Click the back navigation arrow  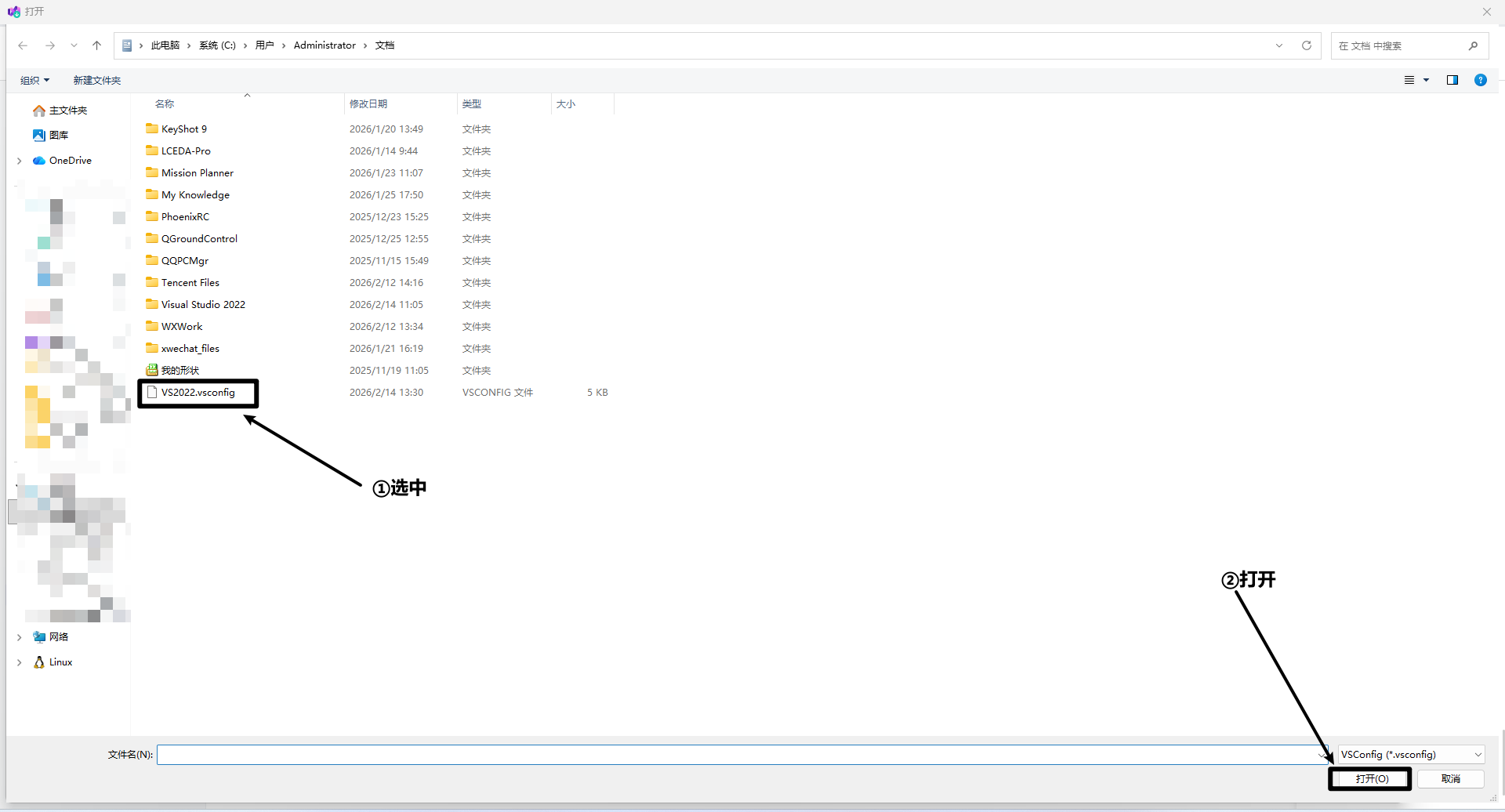coord(23,45)
